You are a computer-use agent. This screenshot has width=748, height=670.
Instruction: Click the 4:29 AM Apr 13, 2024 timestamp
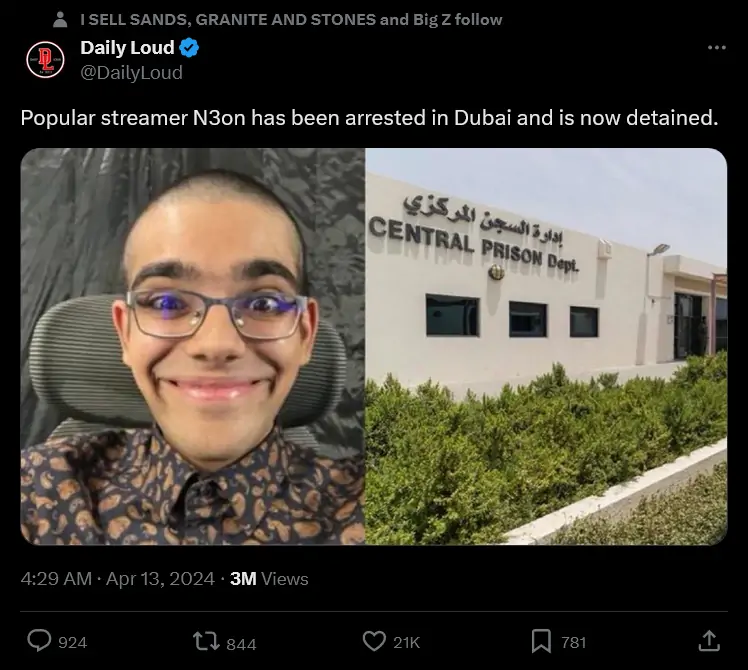(117, 579)
